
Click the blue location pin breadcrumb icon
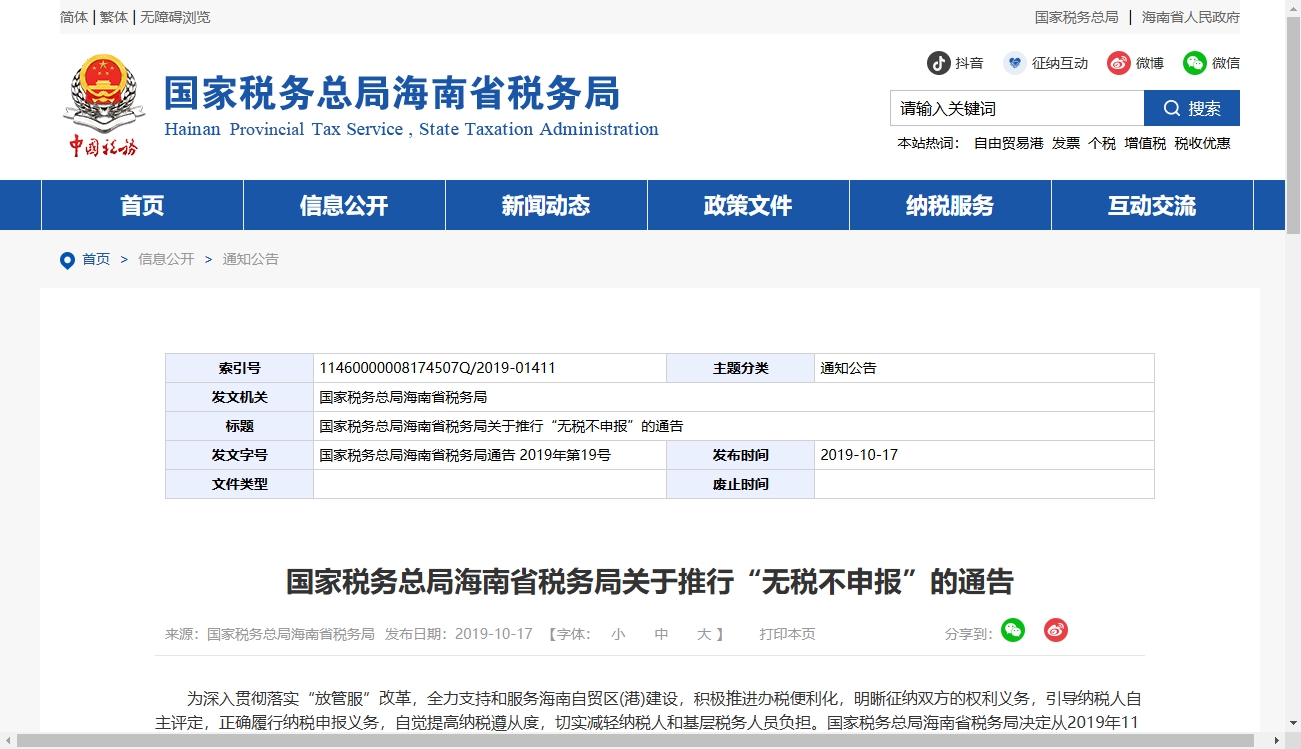point(67,260)
